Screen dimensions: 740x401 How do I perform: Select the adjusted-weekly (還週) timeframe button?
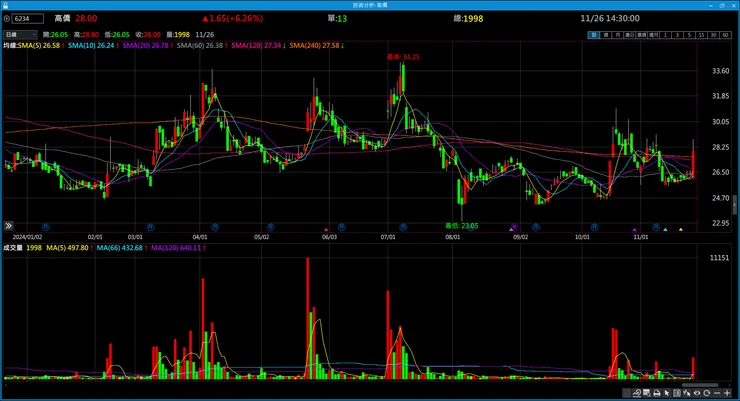coord(641,35)
